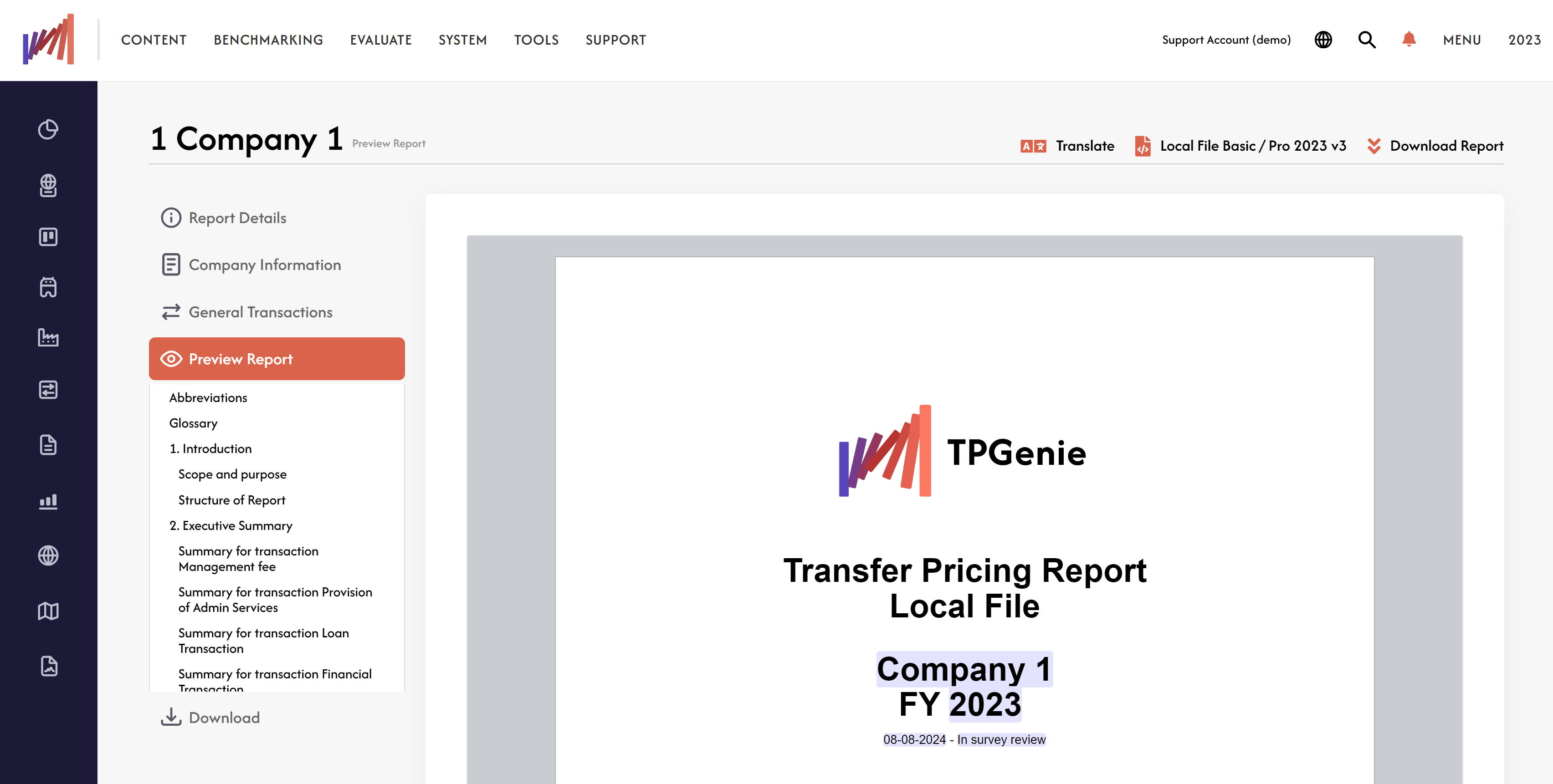Select the Preview Report section

pyautogui.click(x=277, y=359)
